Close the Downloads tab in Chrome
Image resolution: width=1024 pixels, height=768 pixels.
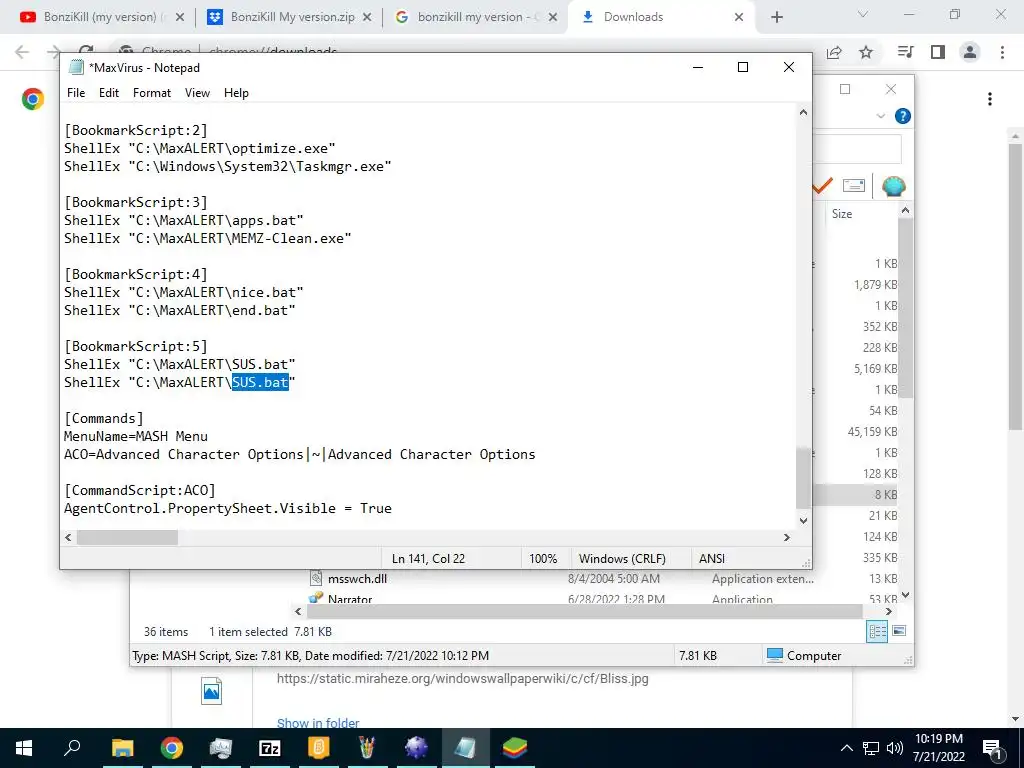[739, 18]
